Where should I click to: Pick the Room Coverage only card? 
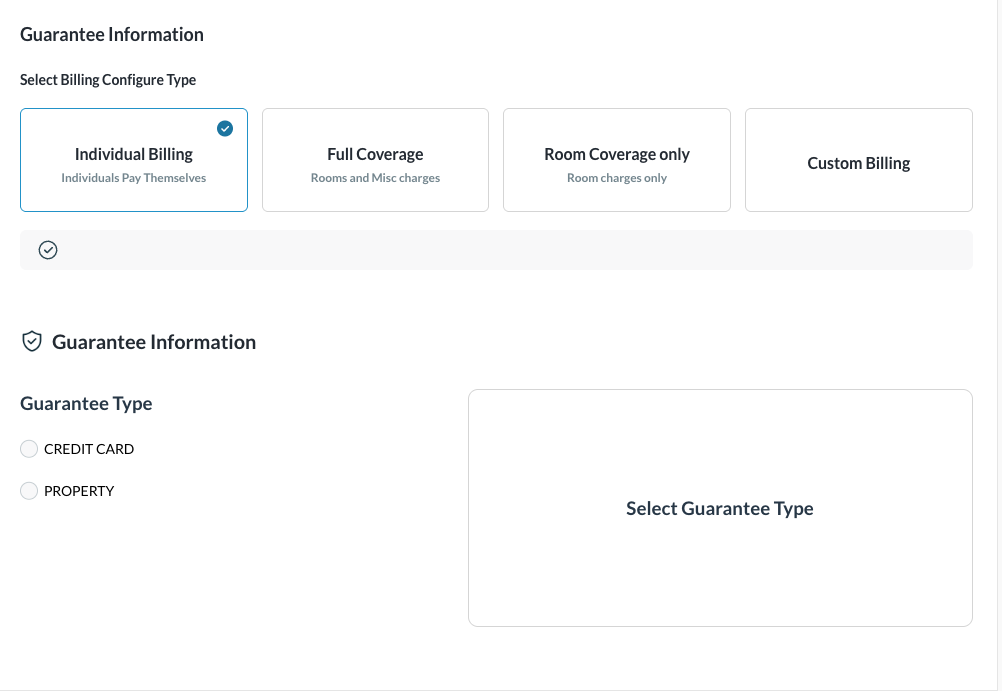click(x=617, y=160)
